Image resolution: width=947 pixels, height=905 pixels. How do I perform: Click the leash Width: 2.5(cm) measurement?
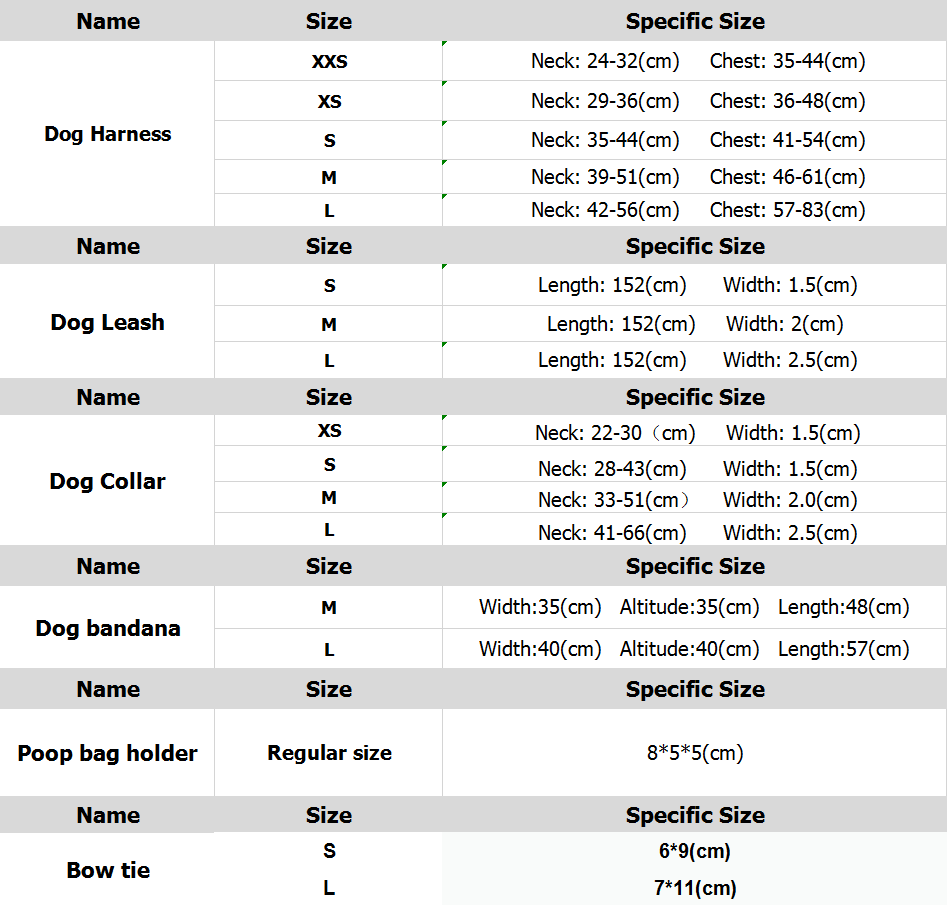click(790, 360)
